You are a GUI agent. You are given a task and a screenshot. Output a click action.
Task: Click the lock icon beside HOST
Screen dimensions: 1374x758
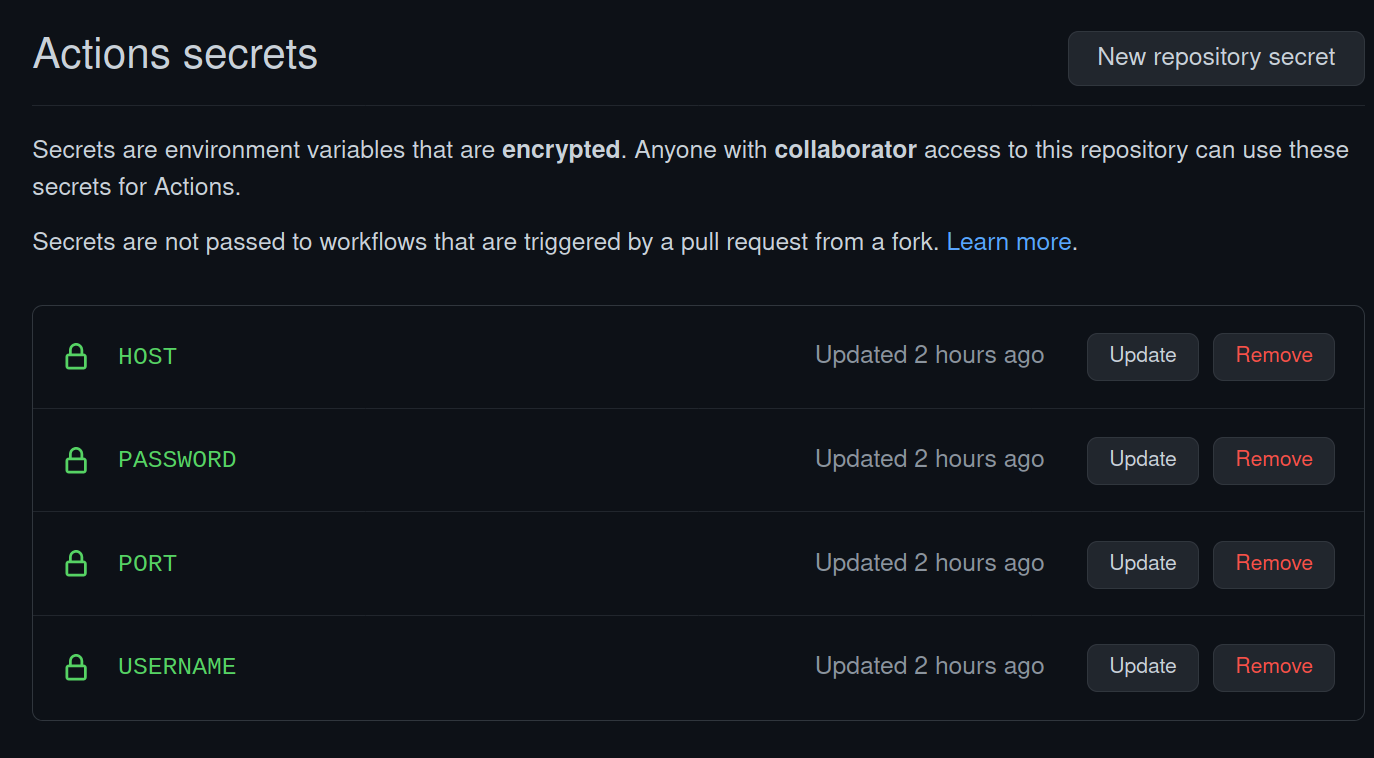(x=76, y=356)
